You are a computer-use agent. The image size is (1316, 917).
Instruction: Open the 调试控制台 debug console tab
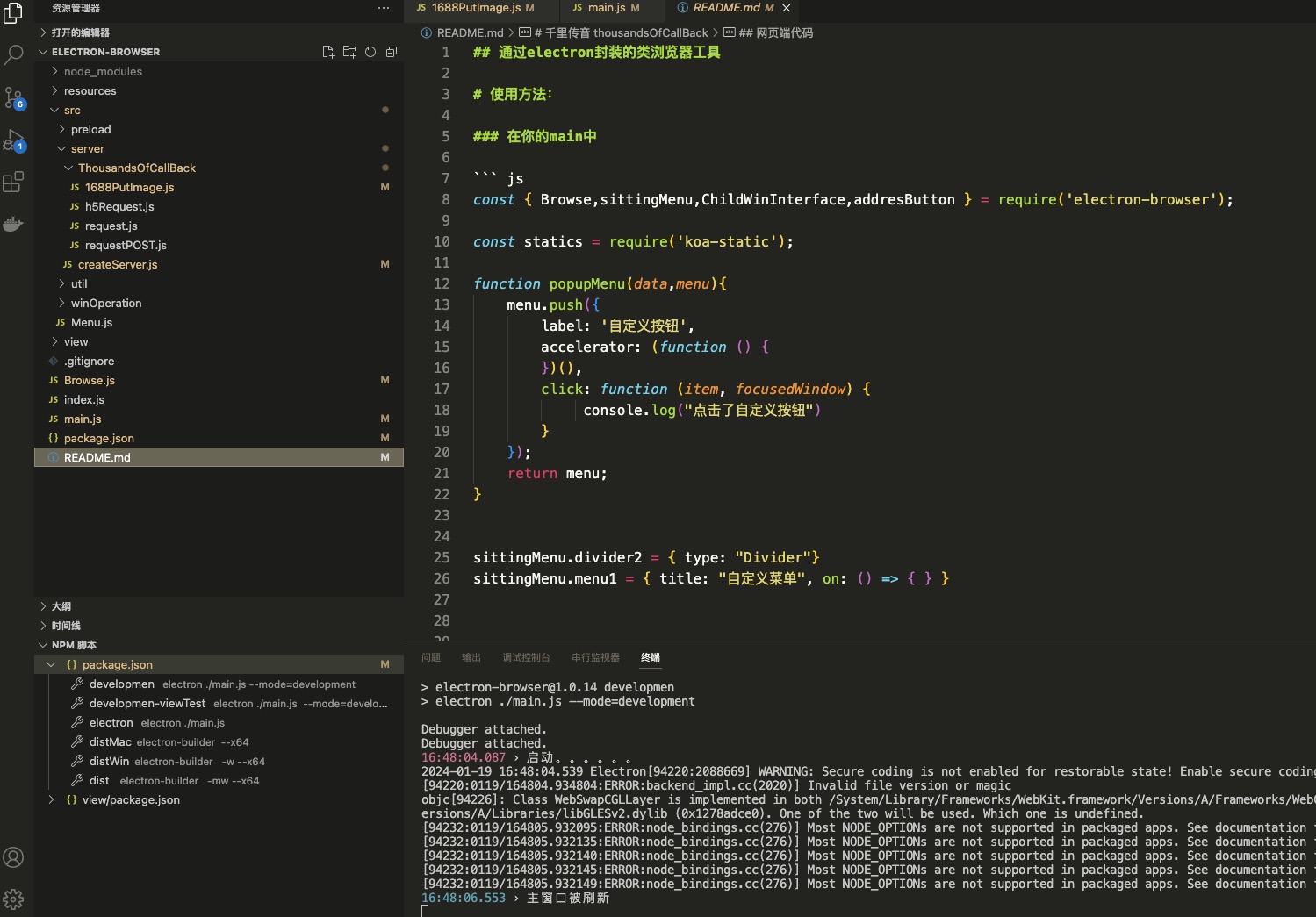[526, 657]
